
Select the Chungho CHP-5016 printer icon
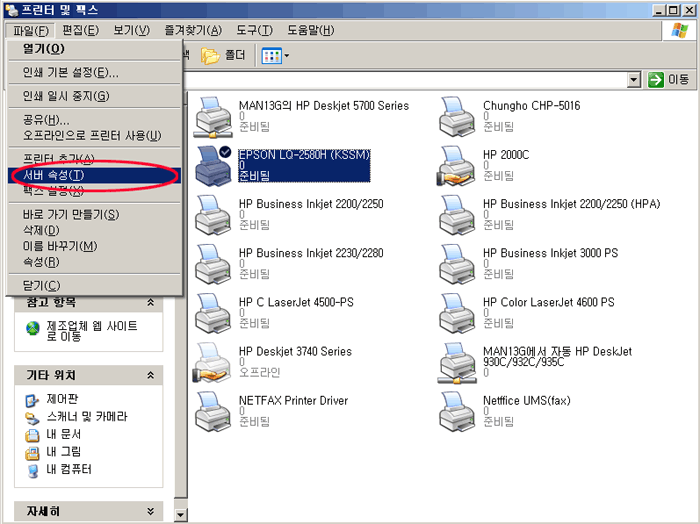coord(460,118)
